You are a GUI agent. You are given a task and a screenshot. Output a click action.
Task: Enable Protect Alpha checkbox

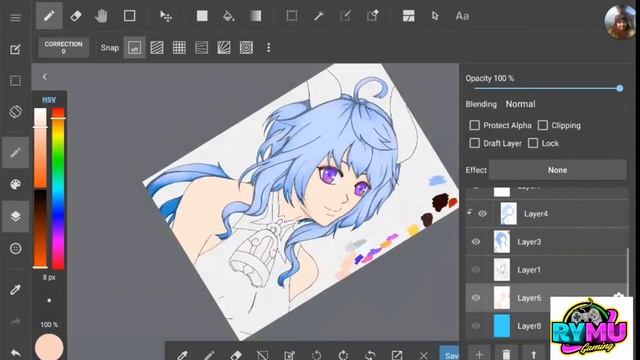(x=474, y=125)
